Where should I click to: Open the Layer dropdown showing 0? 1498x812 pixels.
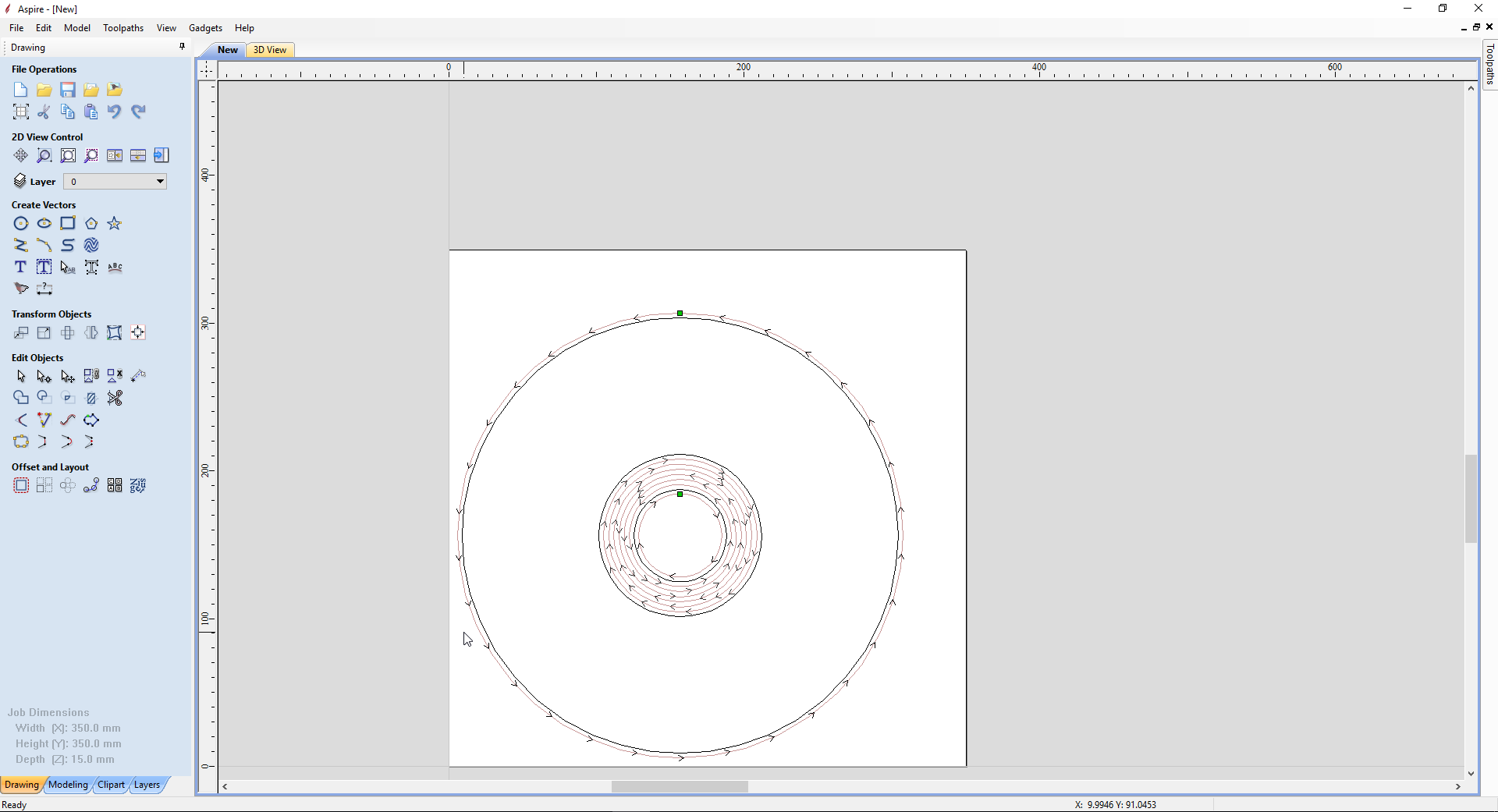click(115, 182)
